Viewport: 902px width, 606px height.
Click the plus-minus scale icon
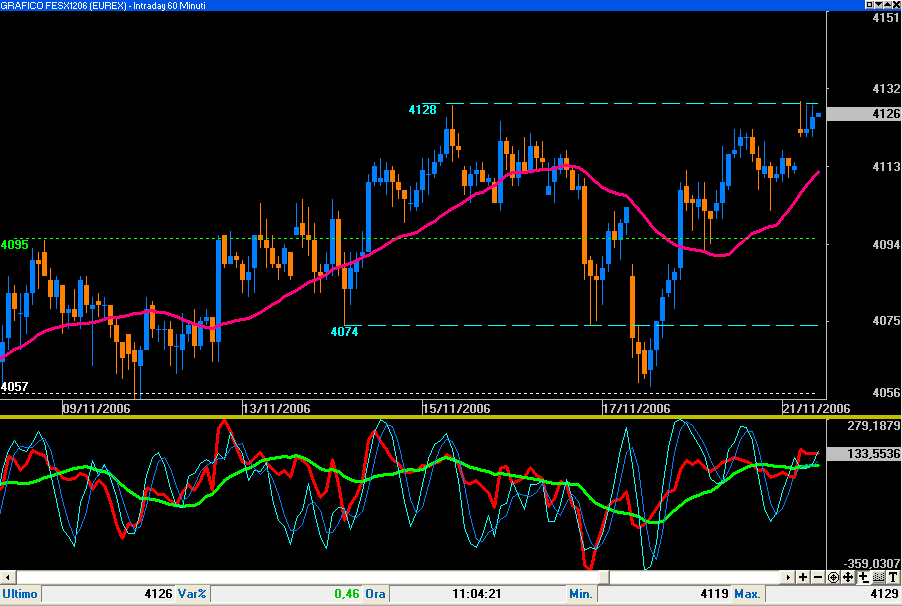tap(863, 578)
